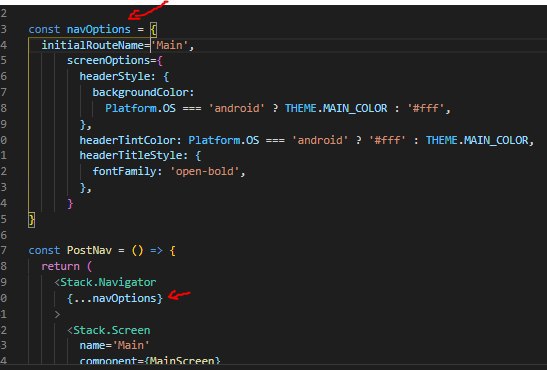Screen dimensions: 547x370
Task: Click the yellow opening brace after navOptions =
Action: click(x=153, y=29)
